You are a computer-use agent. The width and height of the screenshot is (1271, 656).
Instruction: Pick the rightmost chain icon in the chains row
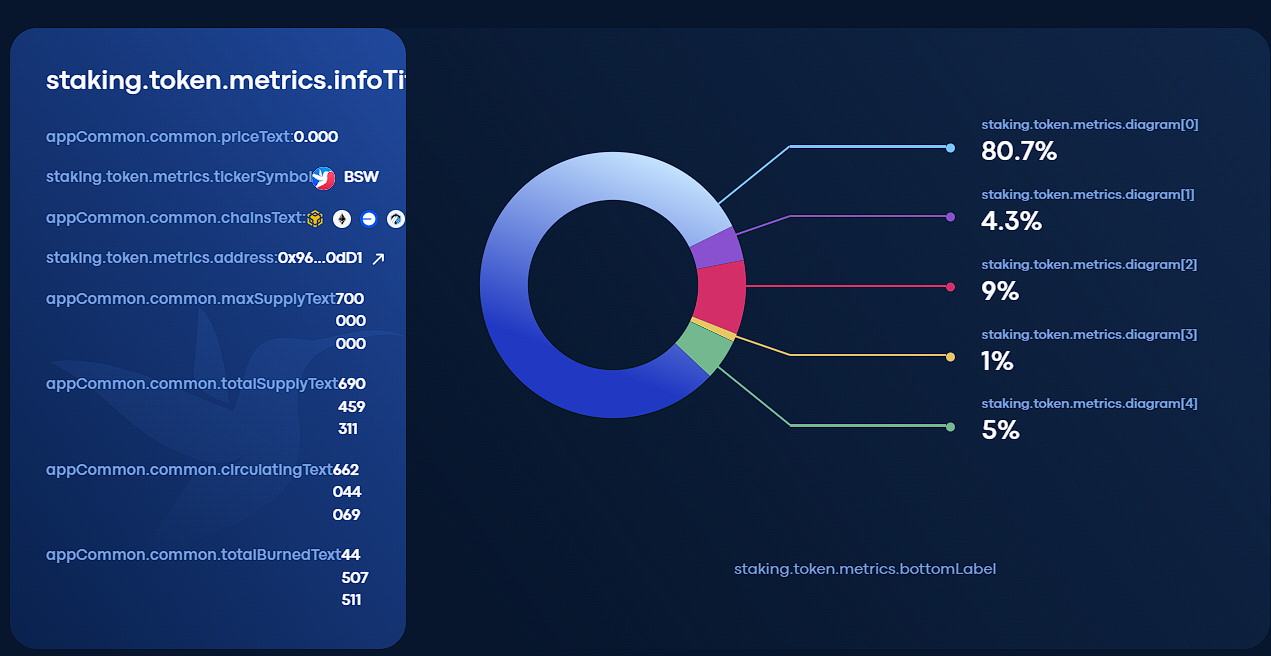pyautogui.click(x=396, y=218)
